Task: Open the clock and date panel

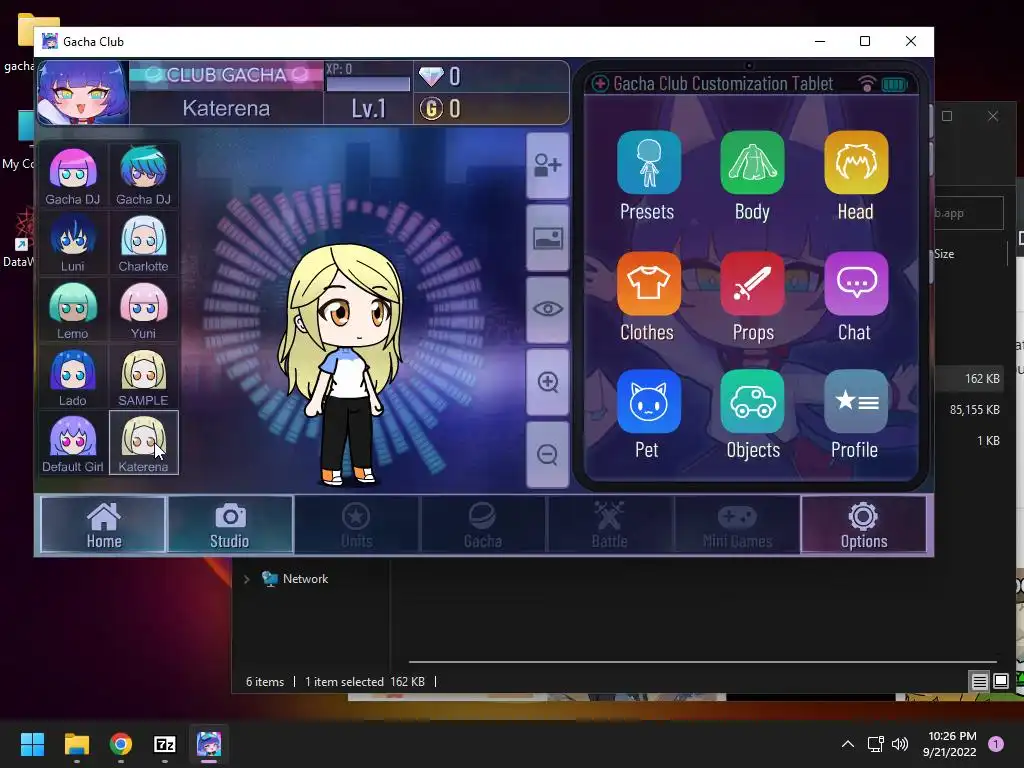Action: coord(952,744)
